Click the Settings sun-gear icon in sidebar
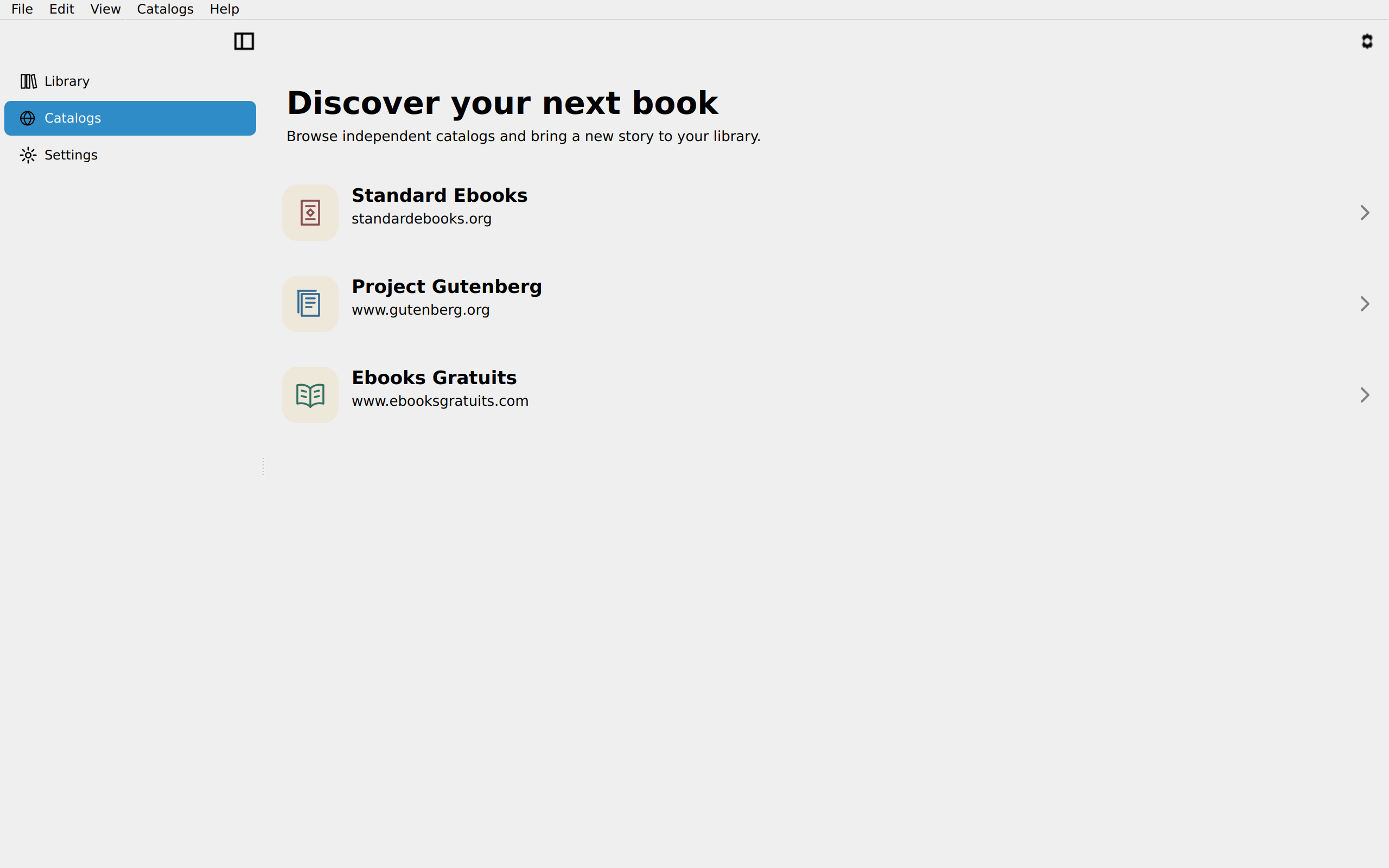Image resolution: width=1389 pixels, height=868 pixels. pyautogui.click(x=28, y=155)
